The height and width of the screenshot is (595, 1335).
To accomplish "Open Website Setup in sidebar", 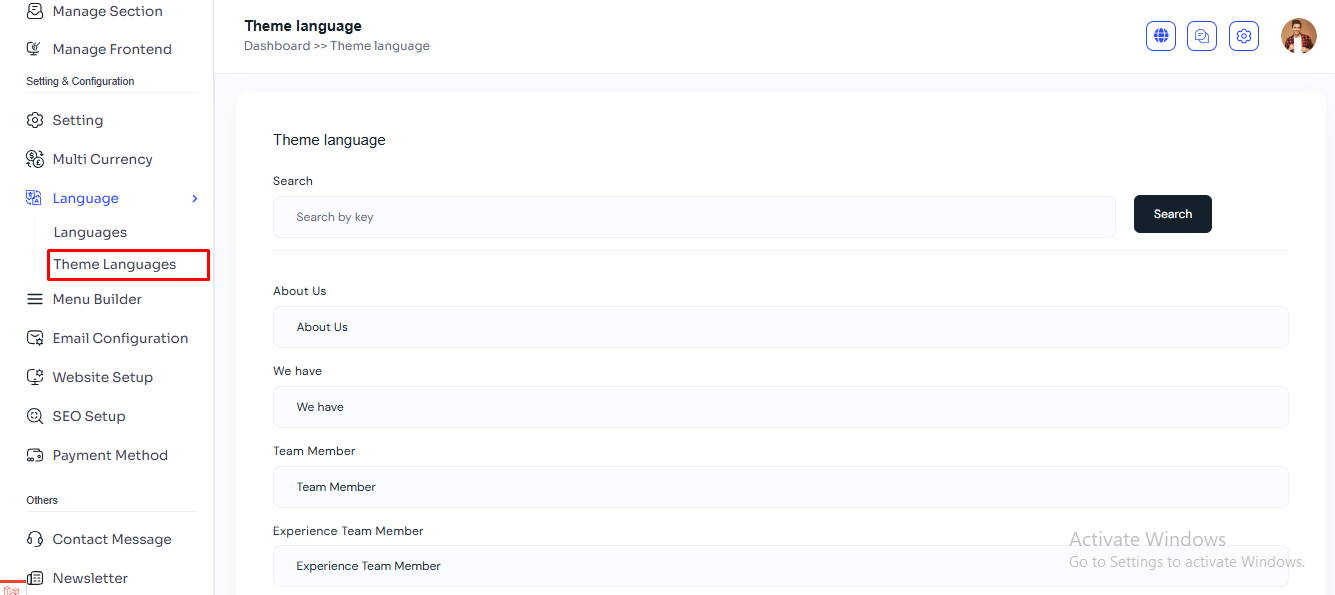I will pyautogui.click(x=102, y=377).
